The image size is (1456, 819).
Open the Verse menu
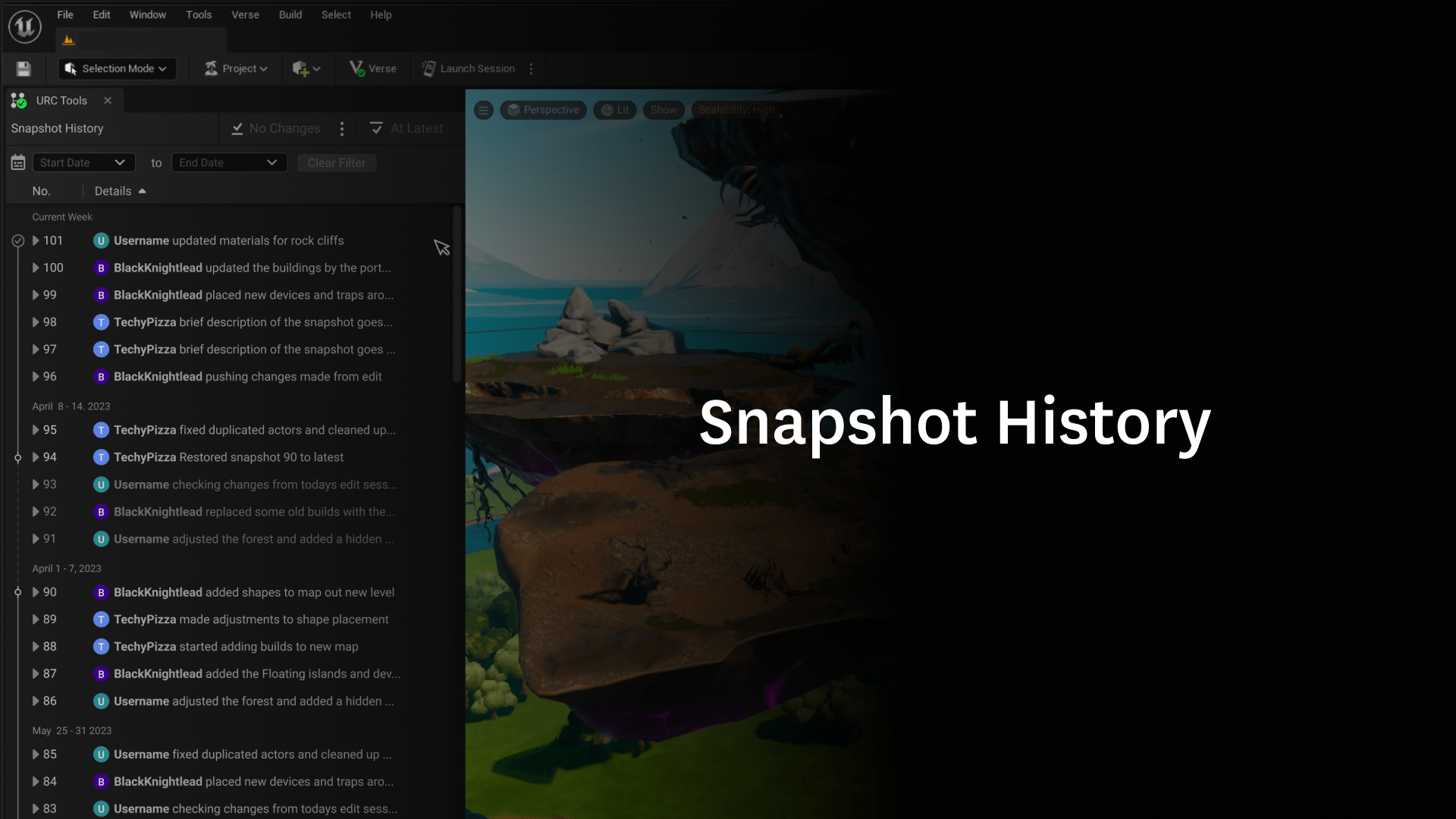[245, 14]
